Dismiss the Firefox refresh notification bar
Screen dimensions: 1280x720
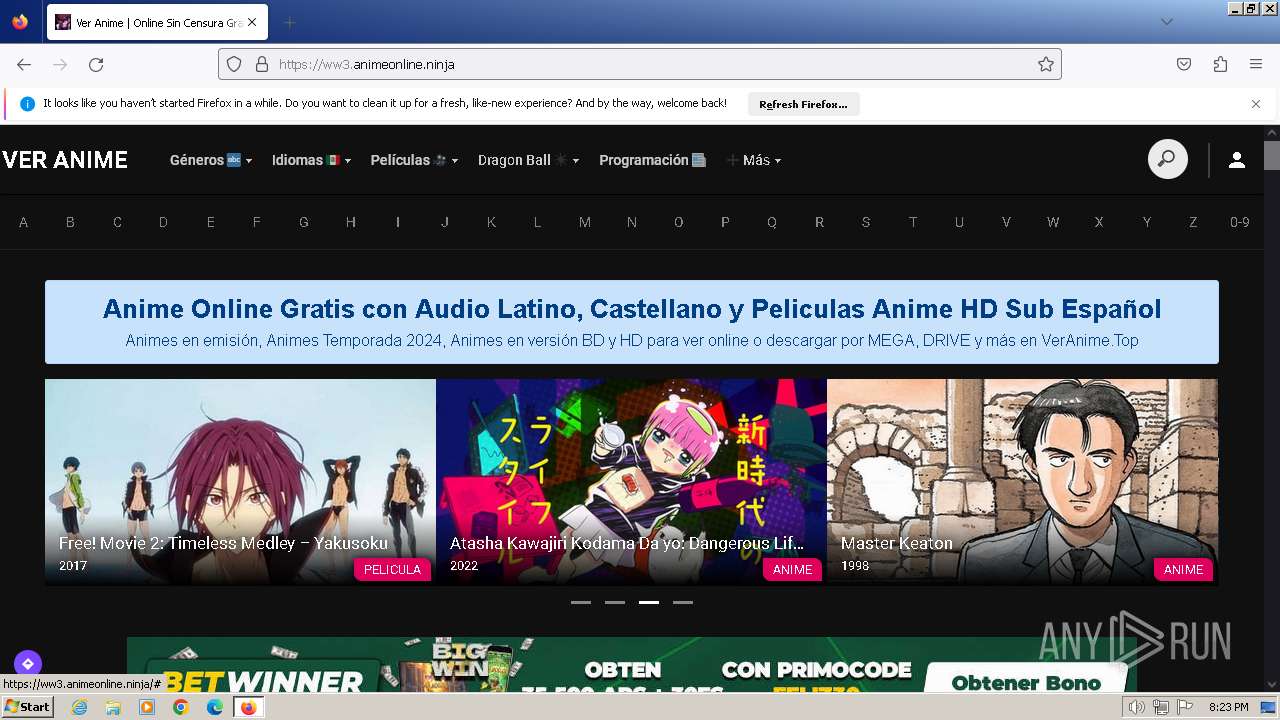(1256, 104)
